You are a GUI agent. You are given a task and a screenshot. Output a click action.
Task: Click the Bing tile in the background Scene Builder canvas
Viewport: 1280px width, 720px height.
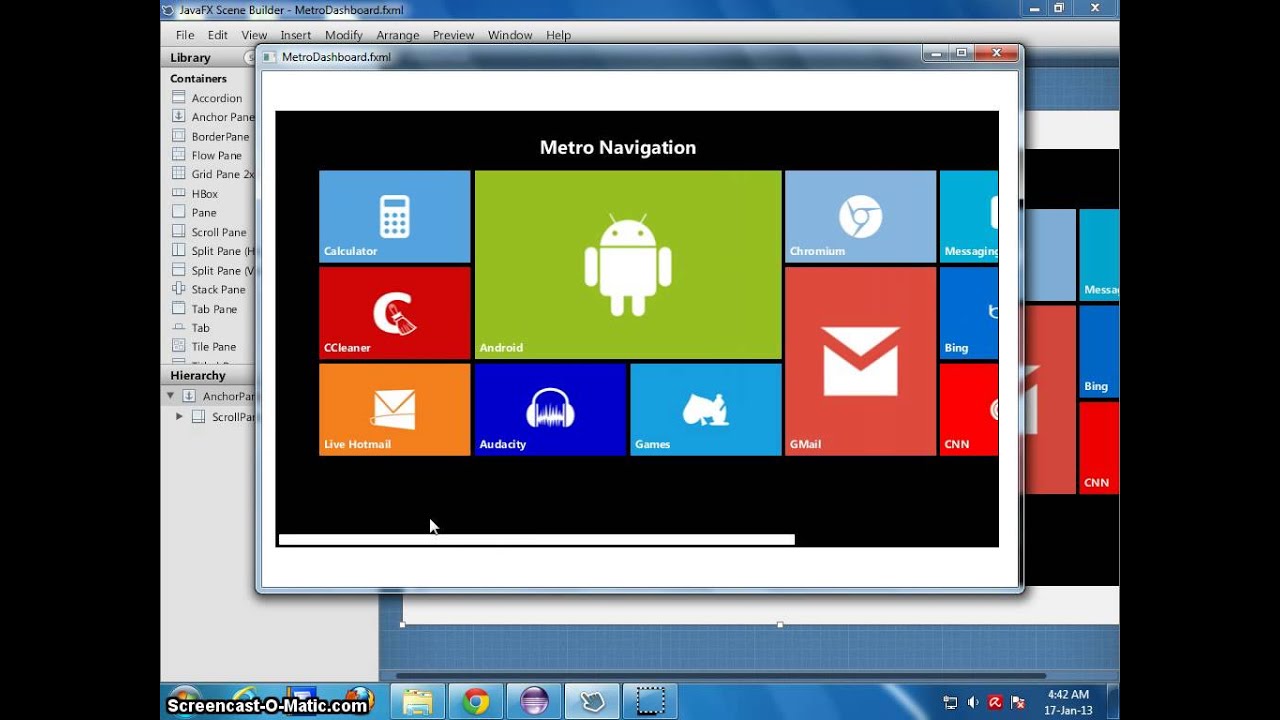[x=1099, y=351]
